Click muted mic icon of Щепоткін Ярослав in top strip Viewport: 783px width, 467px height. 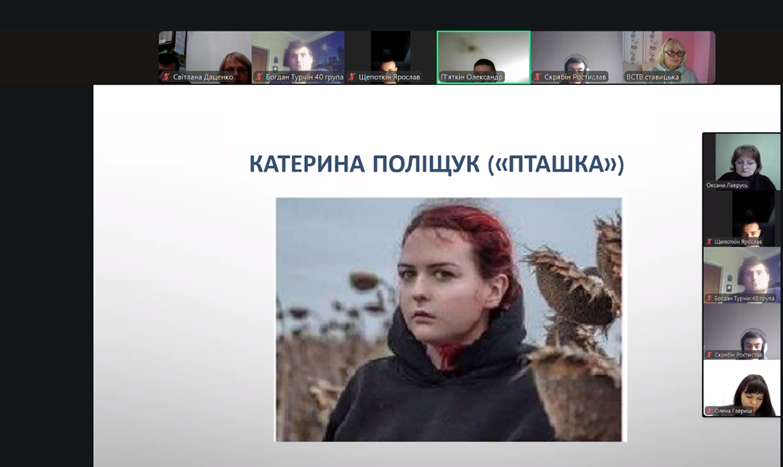click(x=351, y=77)
